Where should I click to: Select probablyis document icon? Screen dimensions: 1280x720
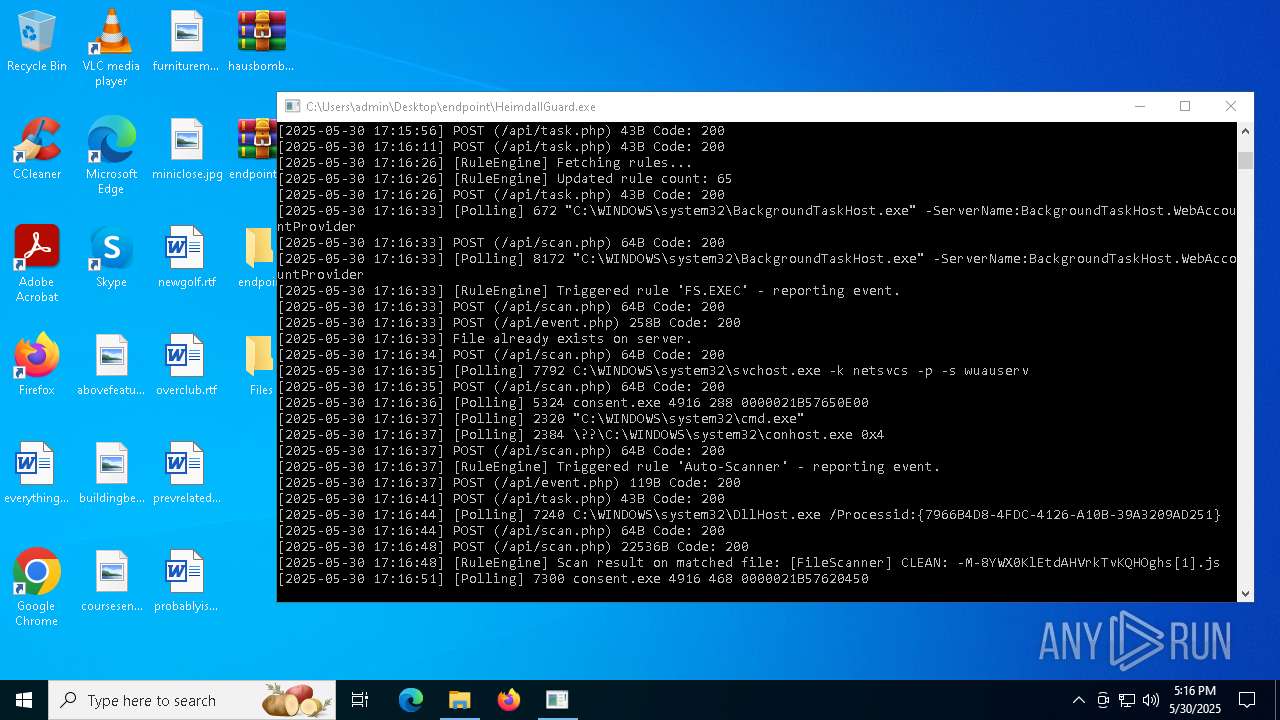click(186, 581)
